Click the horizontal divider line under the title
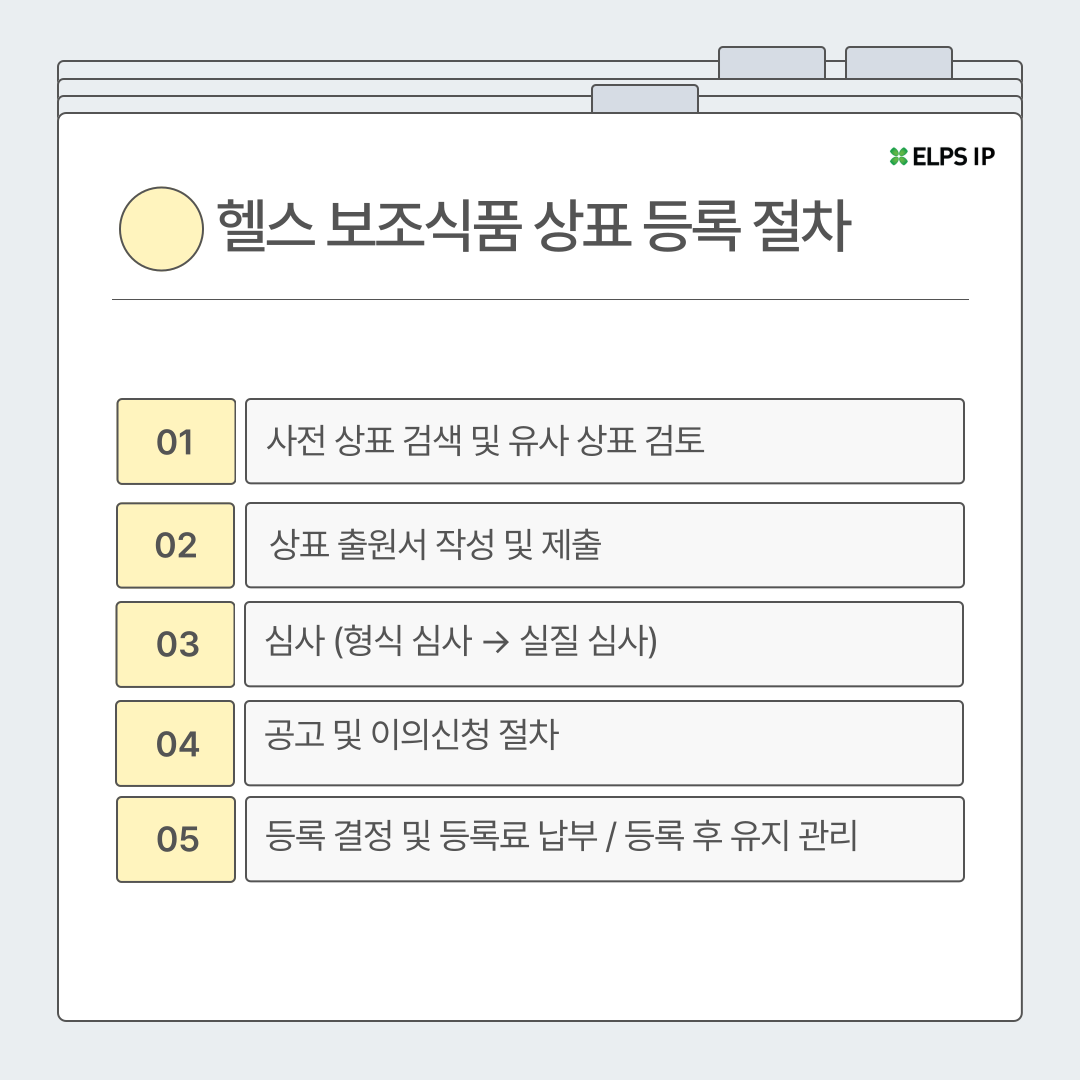Image resolution: width=1080 pixels, height=1080 pixels. click(x=540, y=299)
